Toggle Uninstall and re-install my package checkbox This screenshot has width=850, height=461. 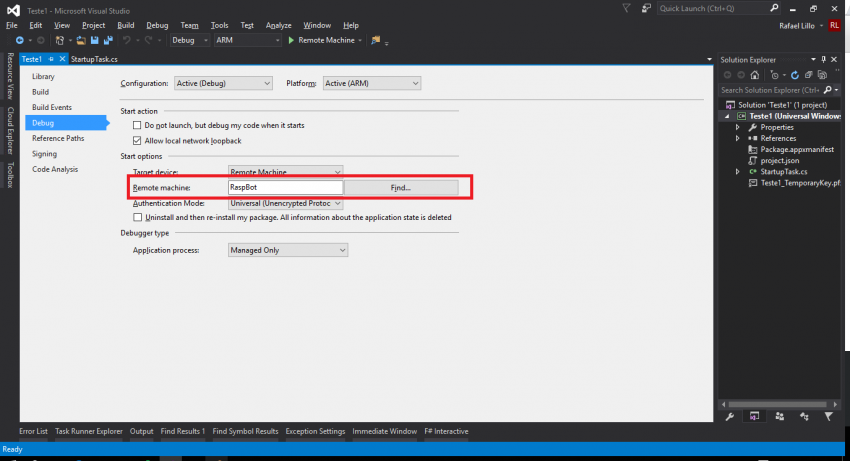click(x=138, y=217)
